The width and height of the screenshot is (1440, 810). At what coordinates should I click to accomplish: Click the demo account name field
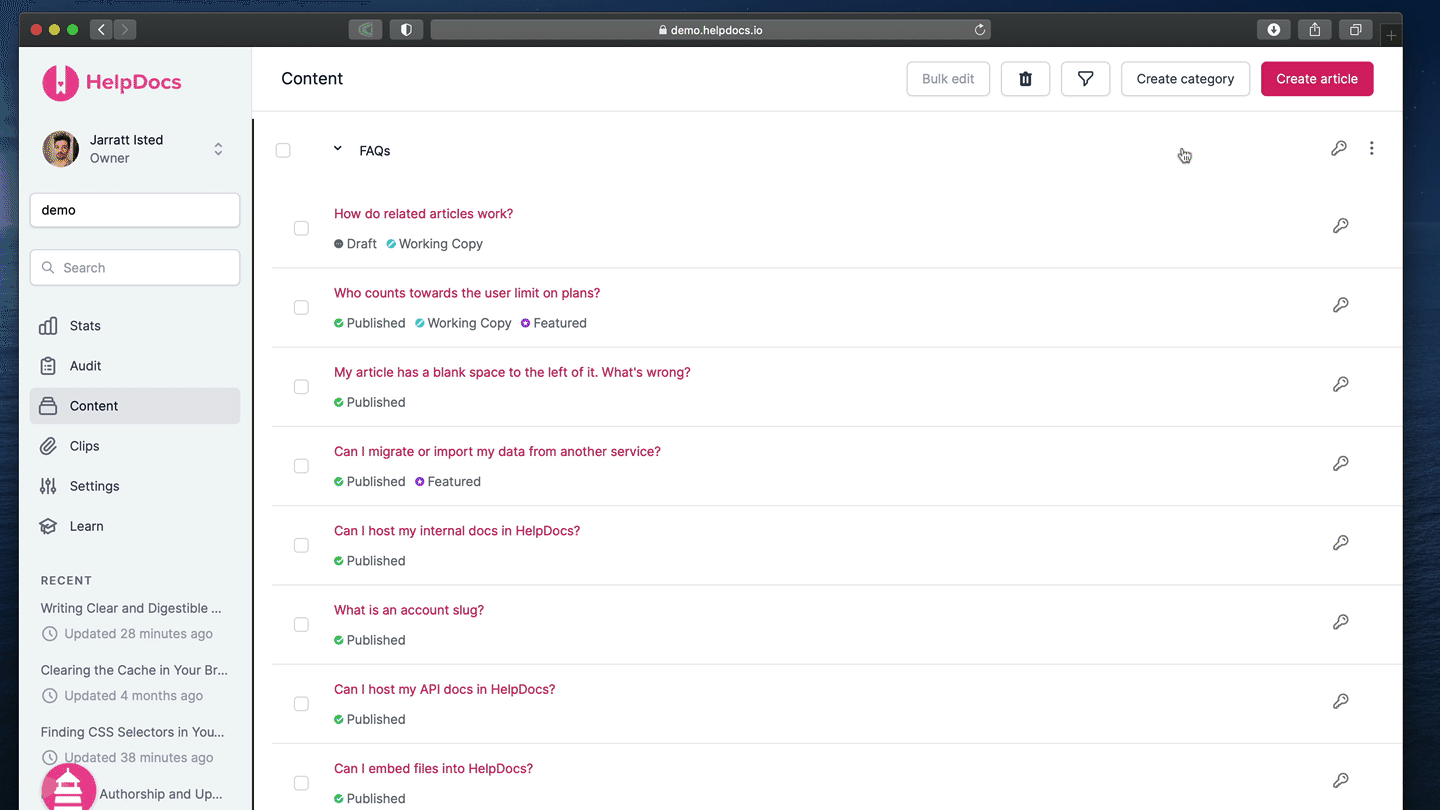pos(135,210)
